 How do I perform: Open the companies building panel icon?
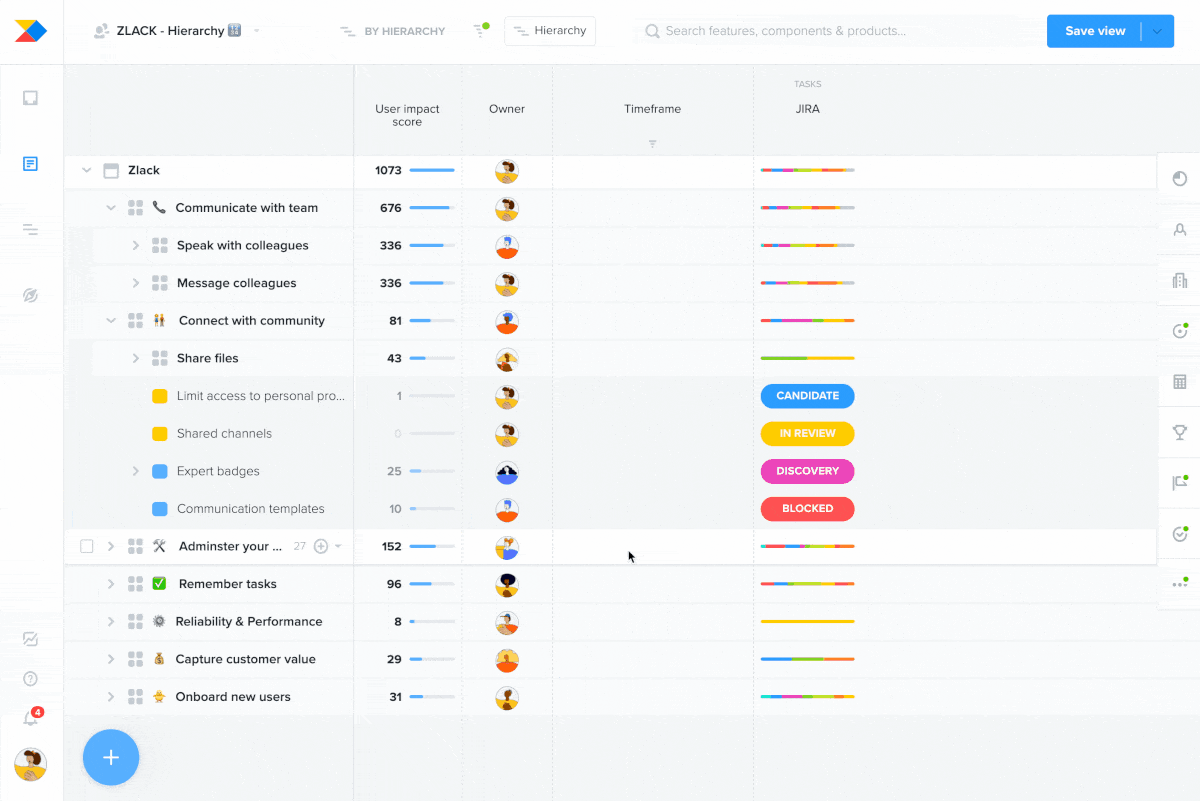pos(1180,280)
